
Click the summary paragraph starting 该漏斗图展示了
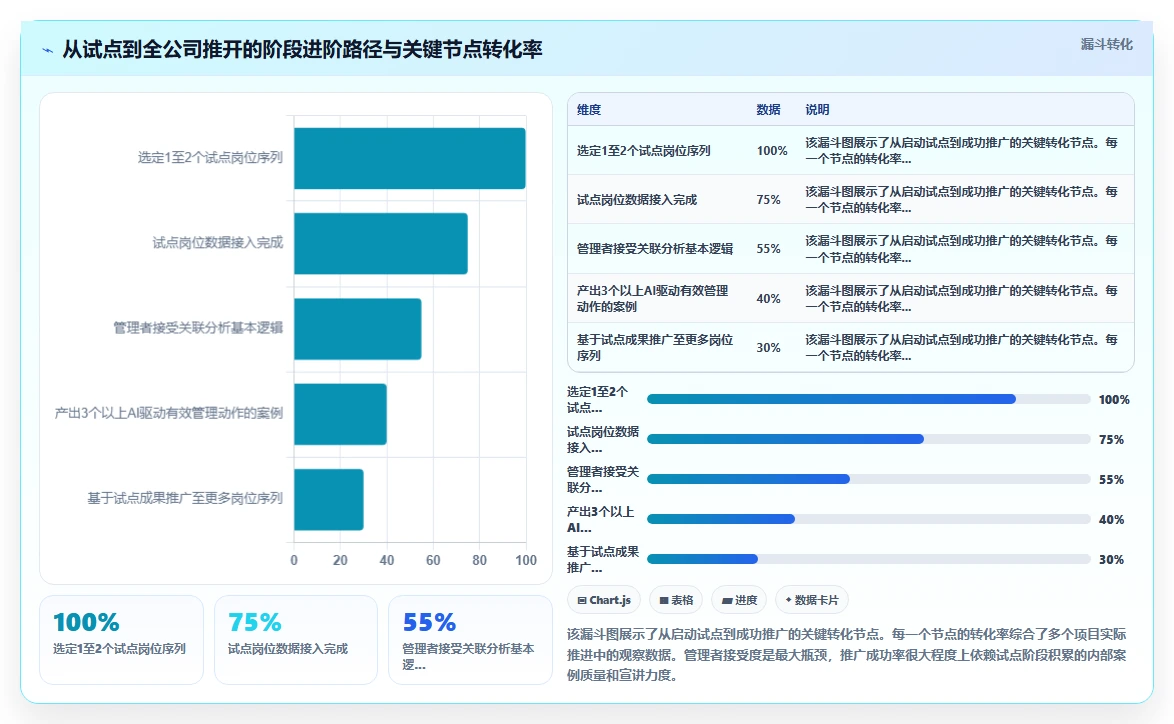pos(847,654)
